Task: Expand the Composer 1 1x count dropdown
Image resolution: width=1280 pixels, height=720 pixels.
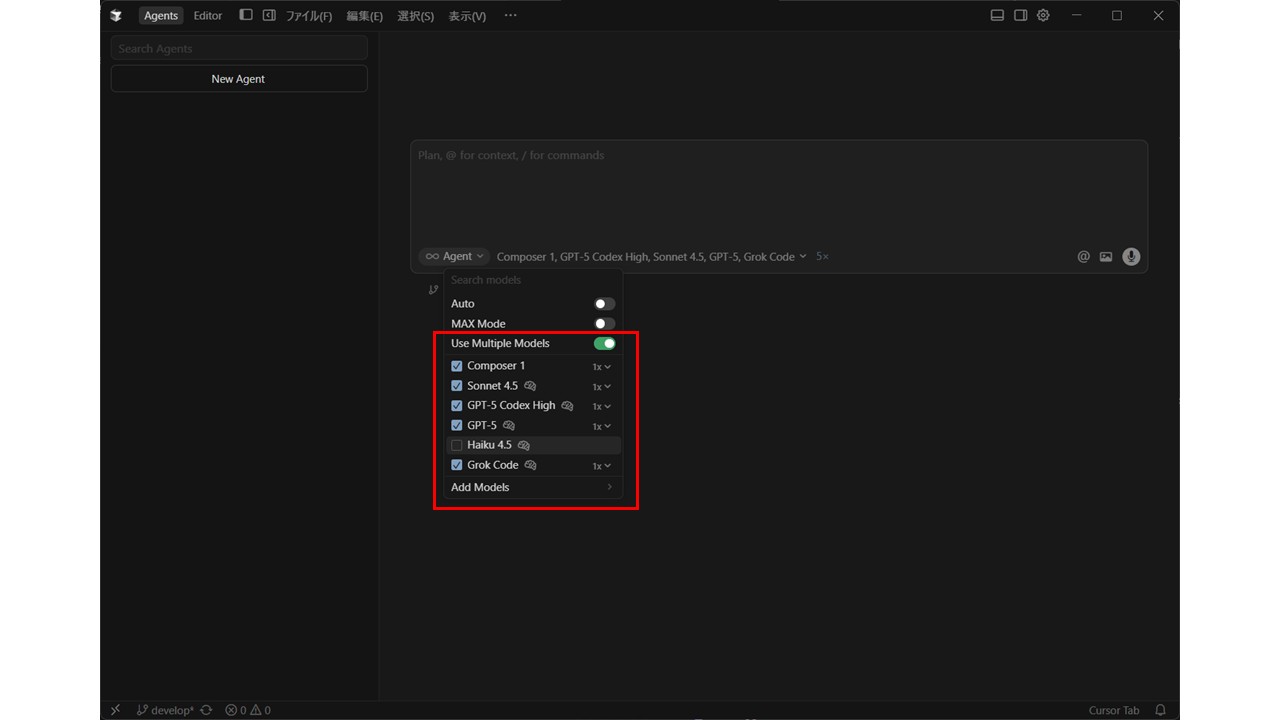Action: pos(601,367)
